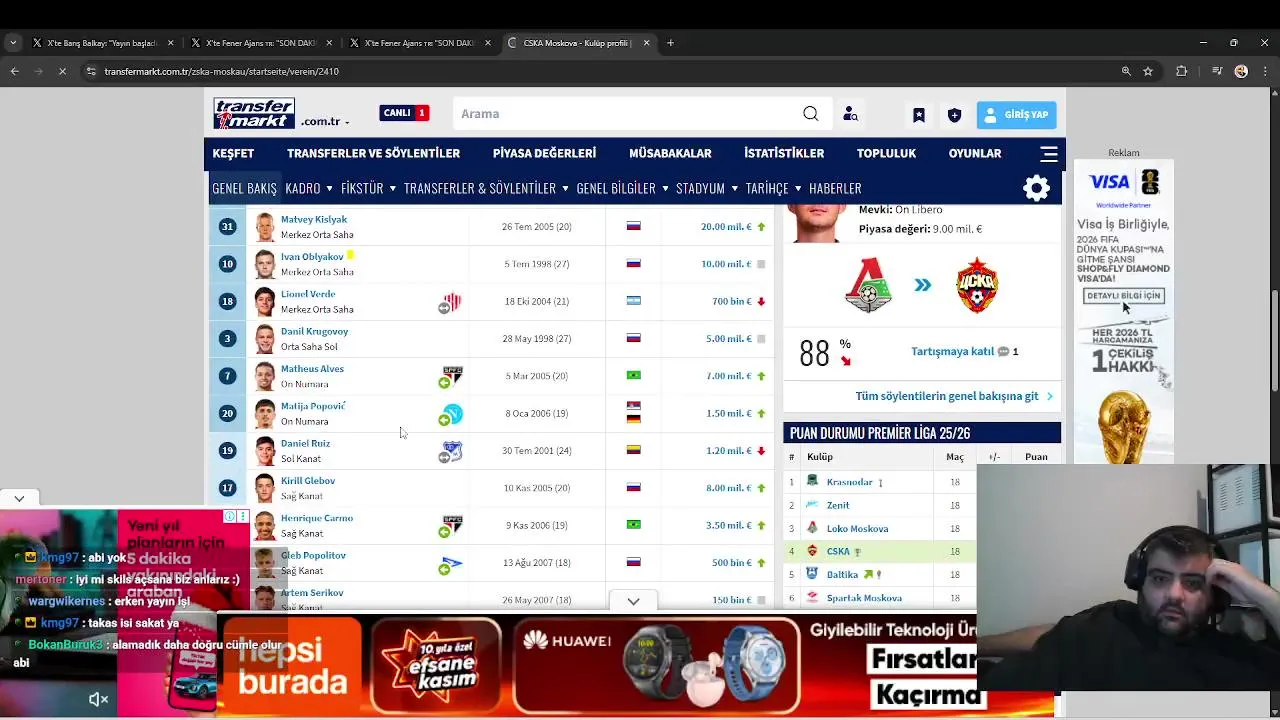Open the Tartışmaya katıl discussion link
The height and width of the screenshot is (720, 1280).
952,351
